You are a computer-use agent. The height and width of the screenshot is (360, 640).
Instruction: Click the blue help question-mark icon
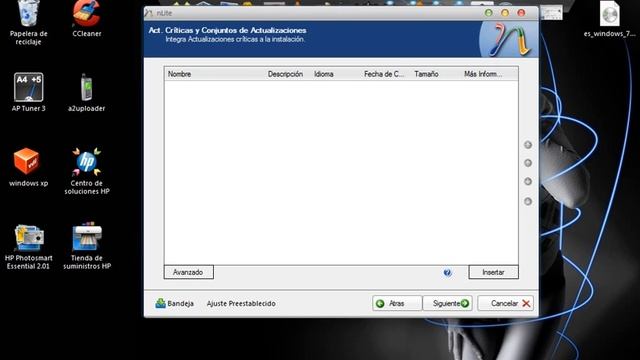(x=447, y=272)
